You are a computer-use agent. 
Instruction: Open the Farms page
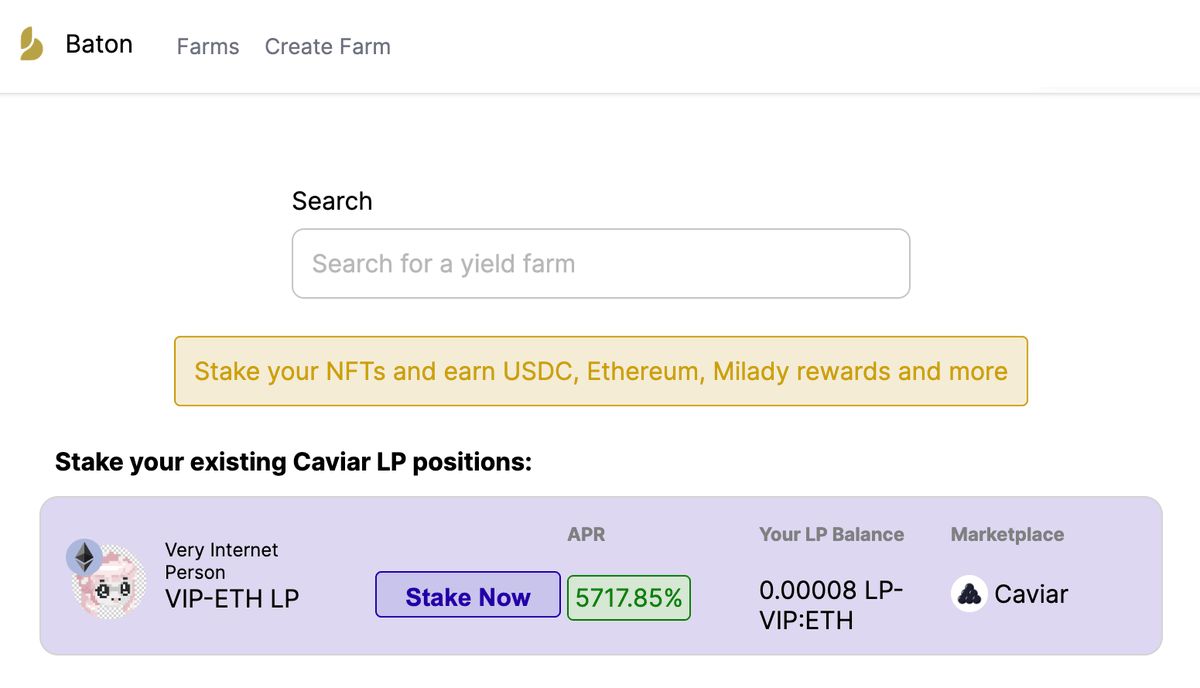click(208, 46)
